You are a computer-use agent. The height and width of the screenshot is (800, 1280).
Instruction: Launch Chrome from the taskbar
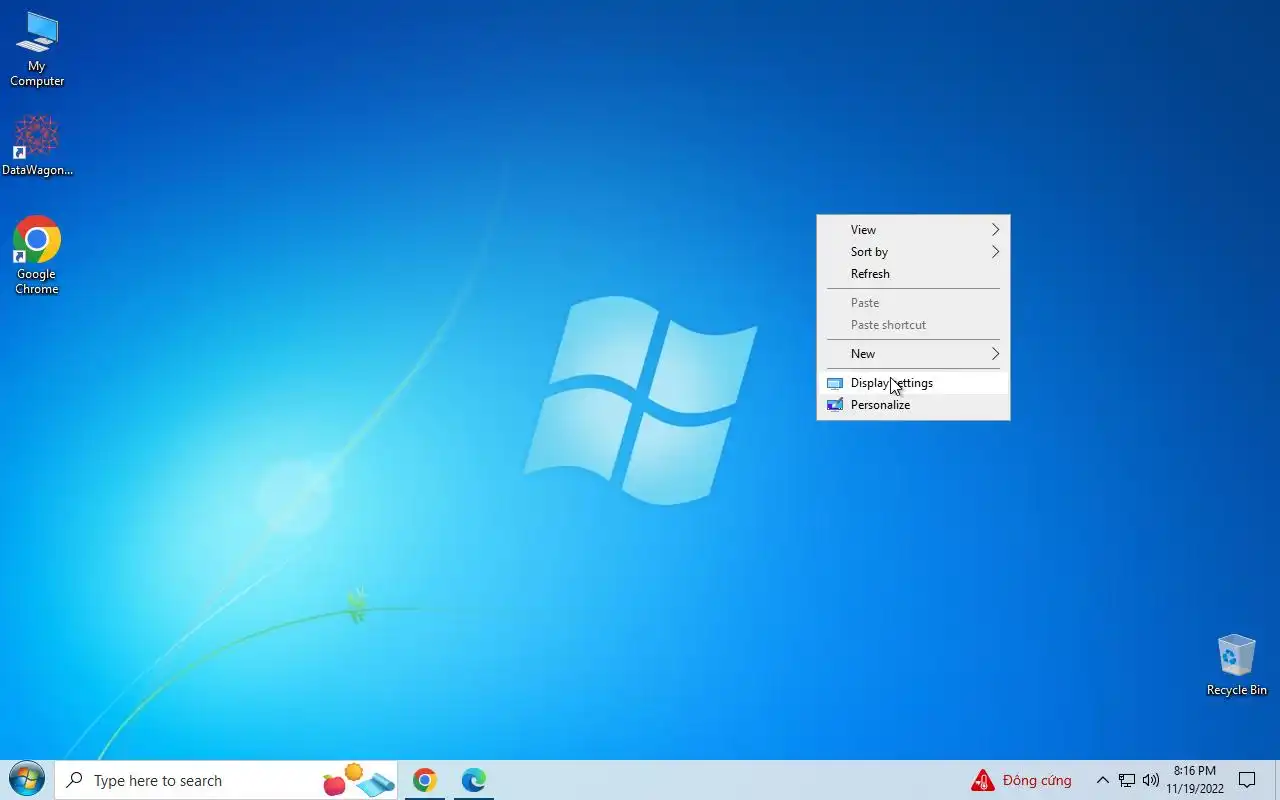[425, 780]
